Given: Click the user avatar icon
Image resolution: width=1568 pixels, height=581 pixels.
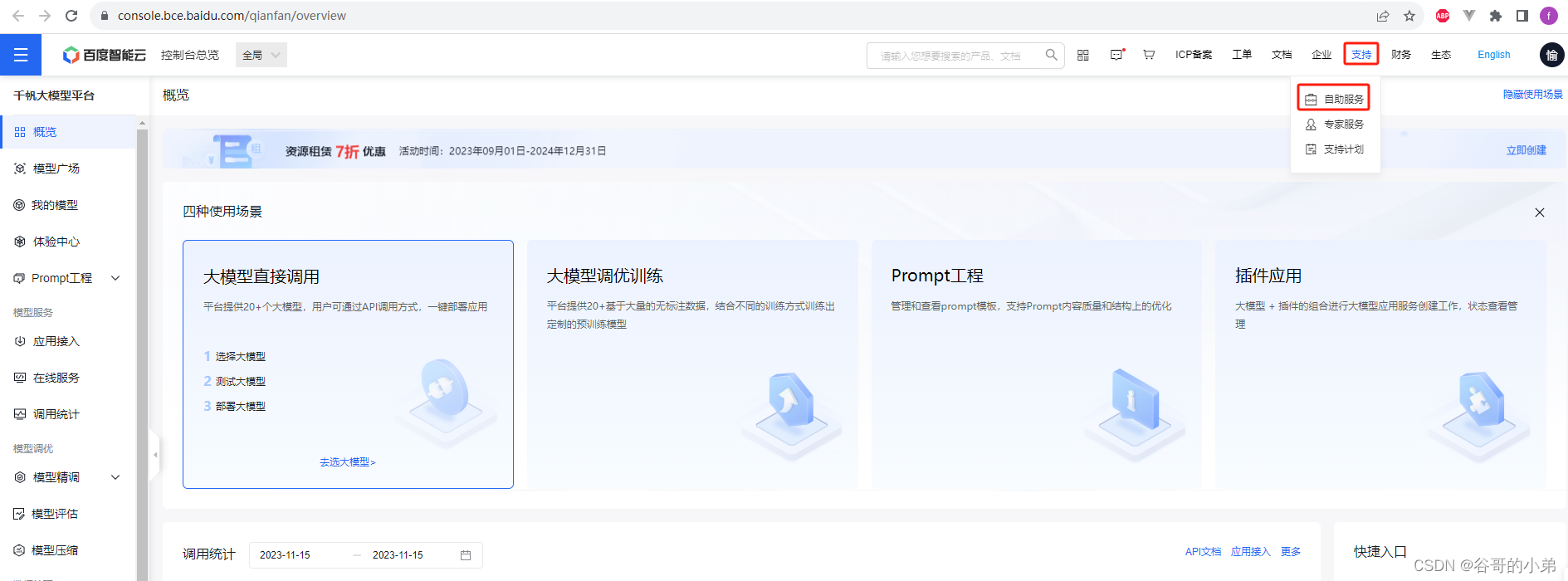Looking at the screenshot, I should (x=1551, y=55).
